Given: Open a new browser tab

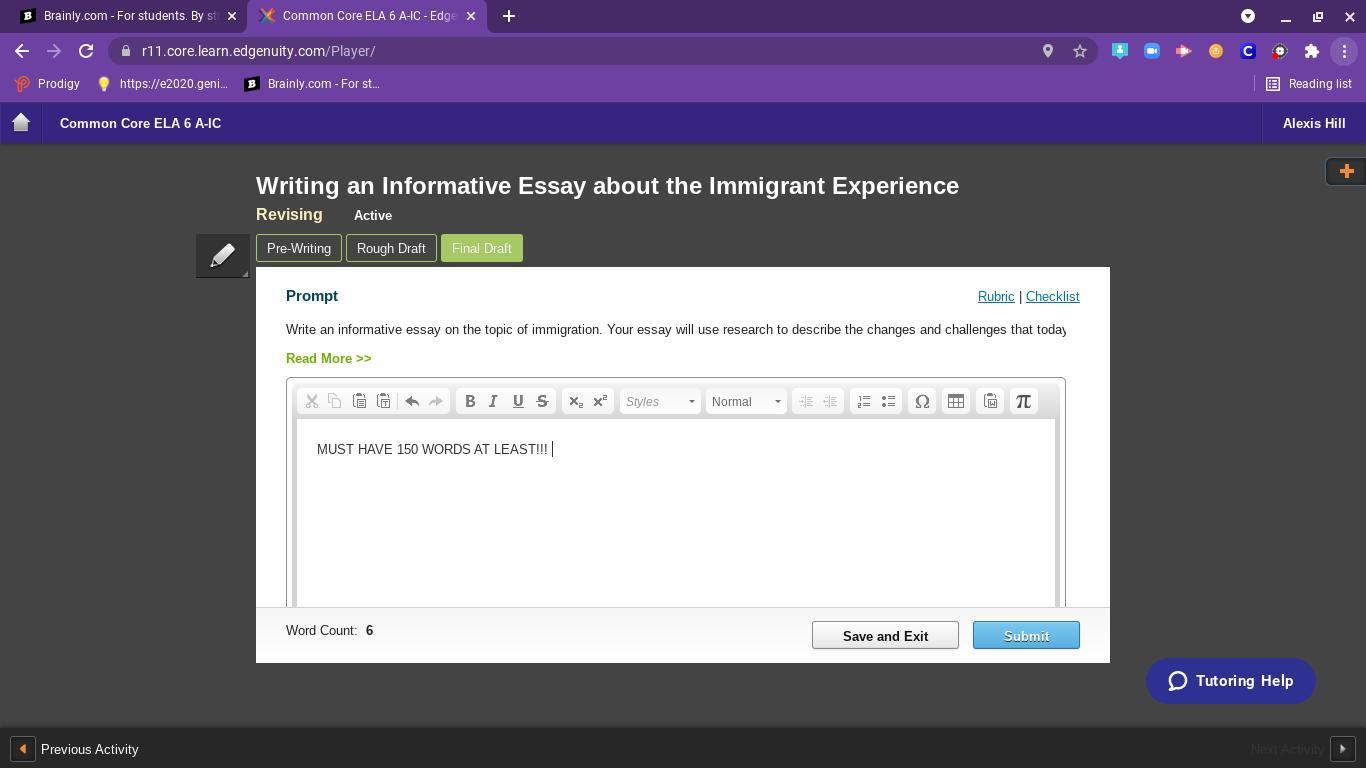Looking at the screenshot, I should pos(509,16).
